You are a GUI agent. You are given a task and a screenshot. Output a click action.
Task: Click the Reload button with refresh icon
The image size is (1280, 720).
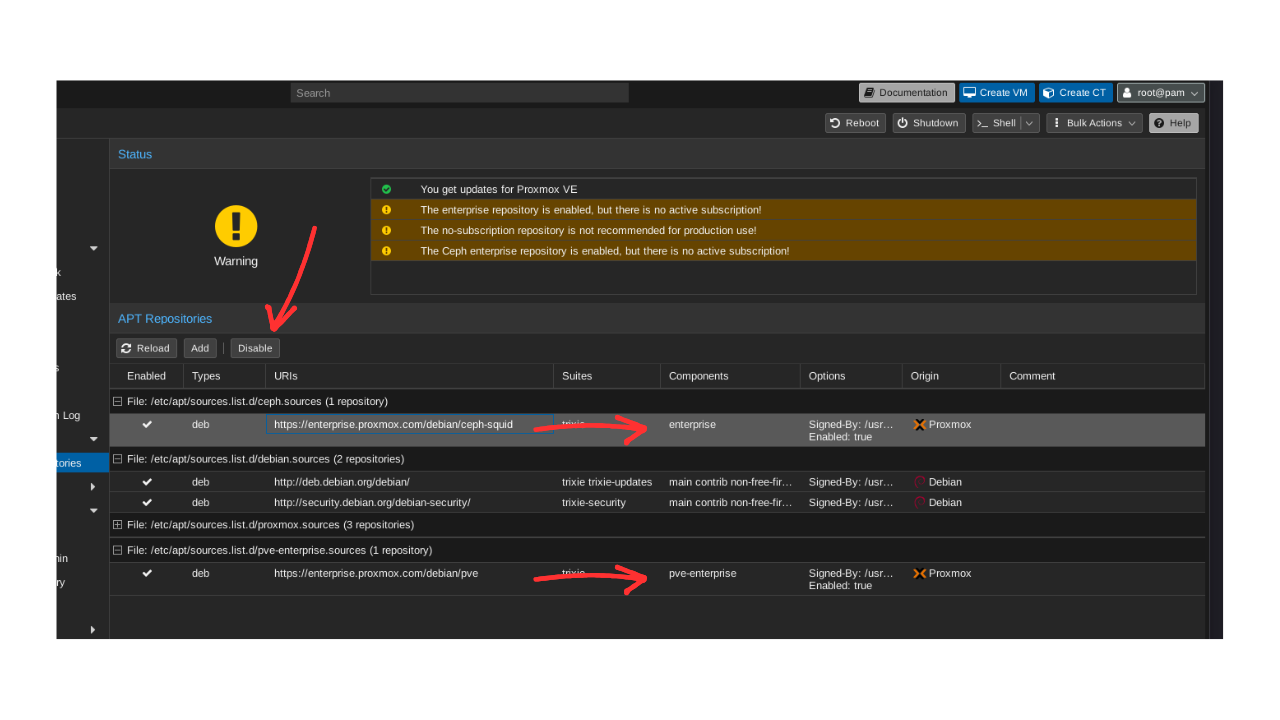tap(146, 348)
